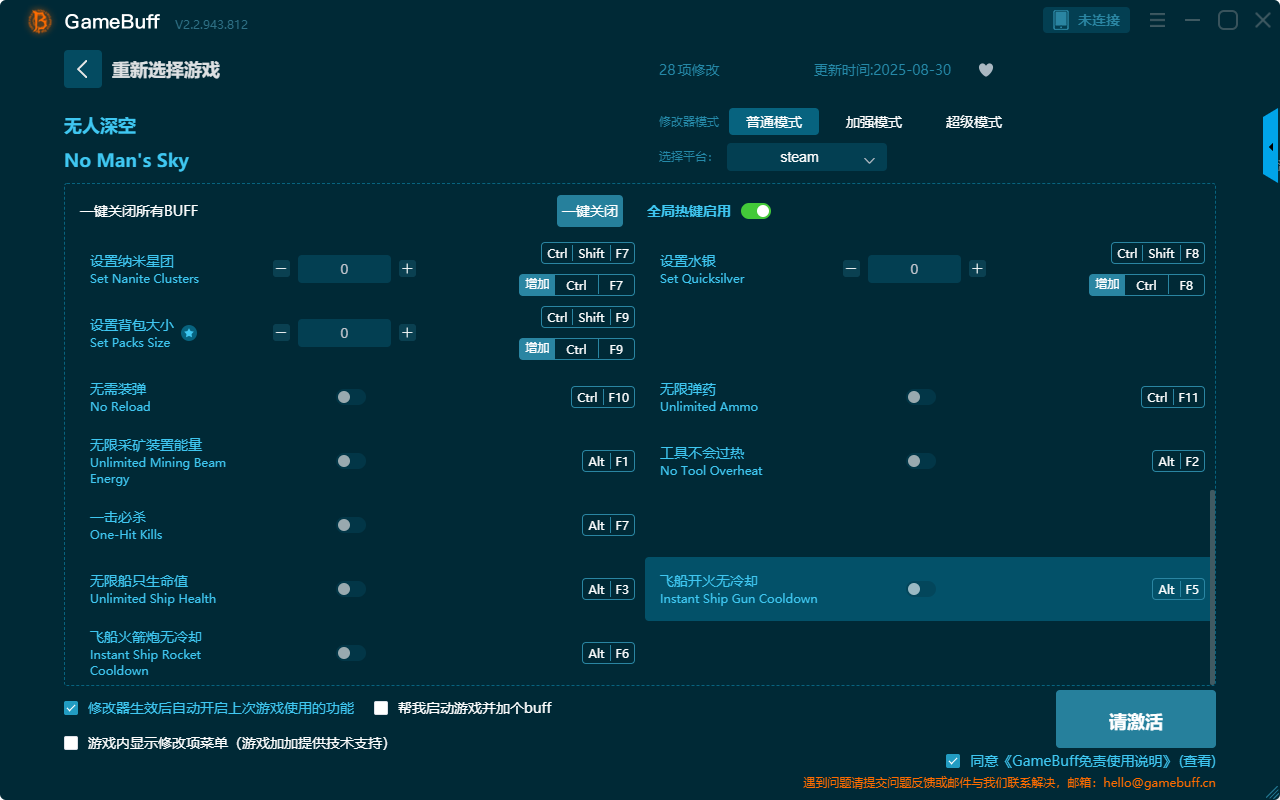The image size is (1280, 800).
Task: Turn on No Tool Overheat
Action: click(x=921, y=461)
